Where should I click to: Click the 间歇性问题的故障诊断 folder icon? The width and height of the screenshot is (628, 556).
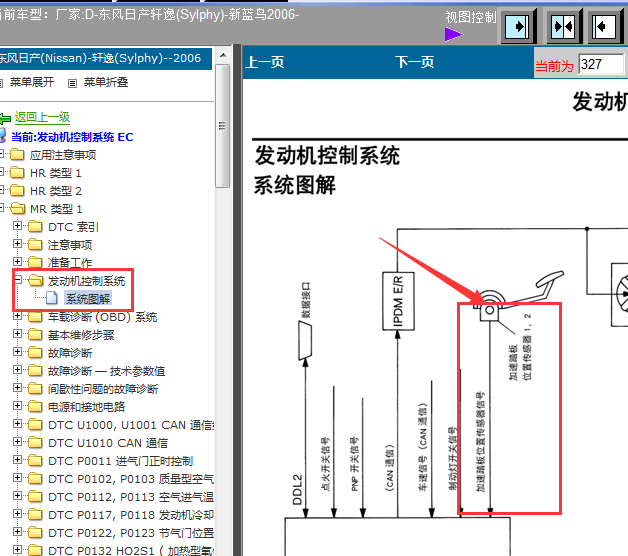coord(35,389)
